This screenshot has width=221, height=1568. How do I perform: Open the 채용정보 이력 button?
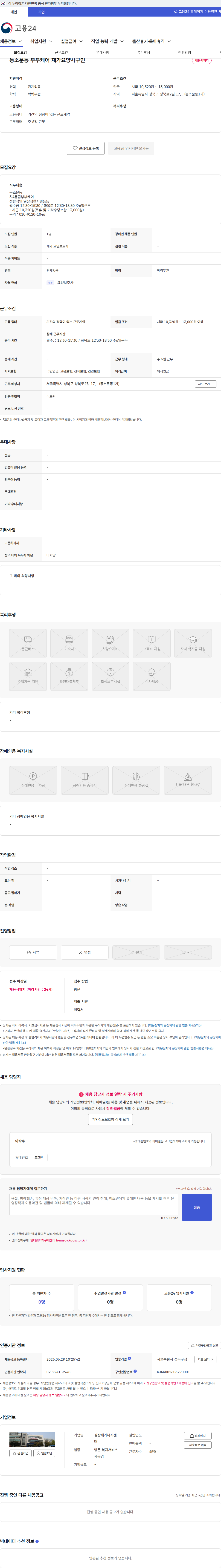pos(198,1445)
